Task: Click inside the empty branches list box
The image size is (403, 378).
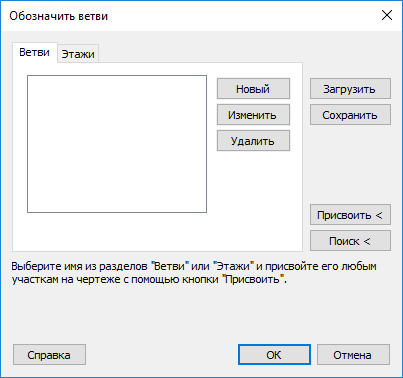Action: (x=117, y=144)
